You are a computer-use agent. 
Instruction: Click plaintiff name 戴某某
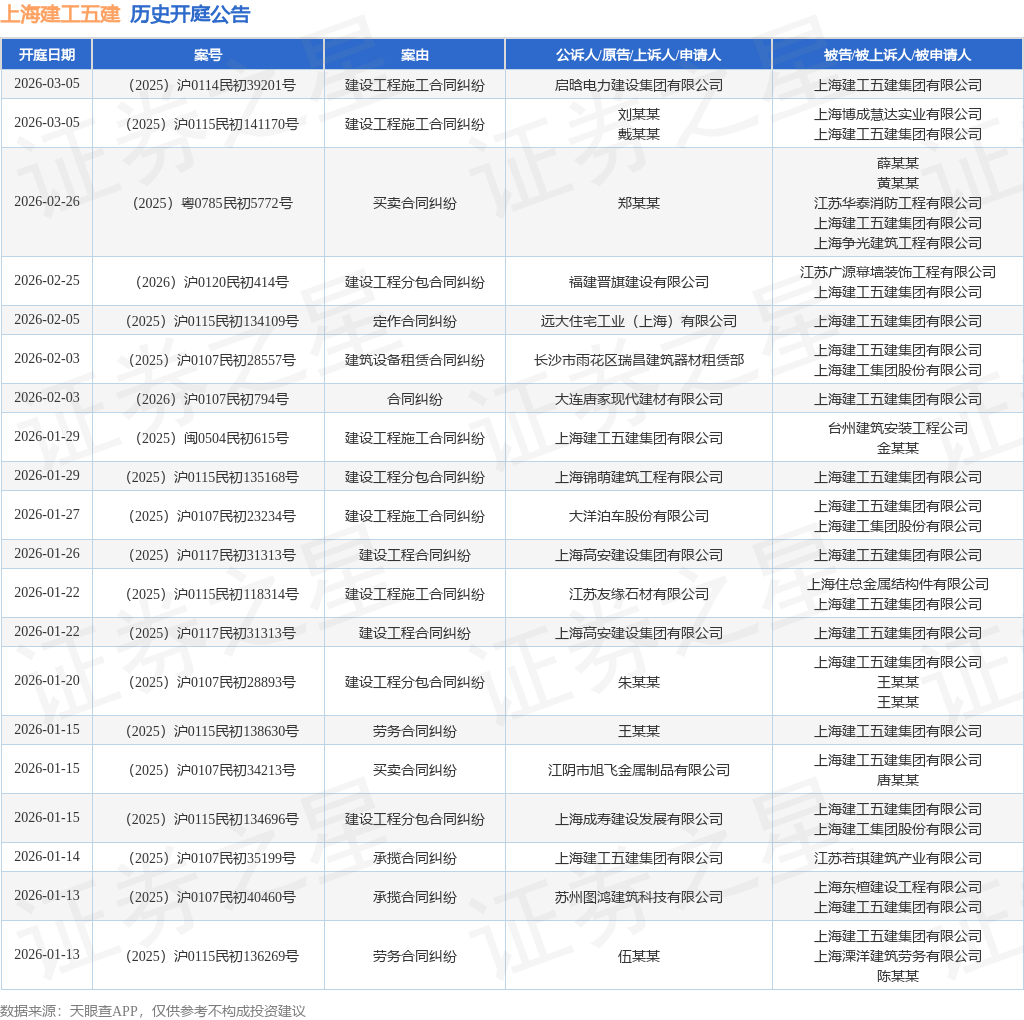pos(639,134)
